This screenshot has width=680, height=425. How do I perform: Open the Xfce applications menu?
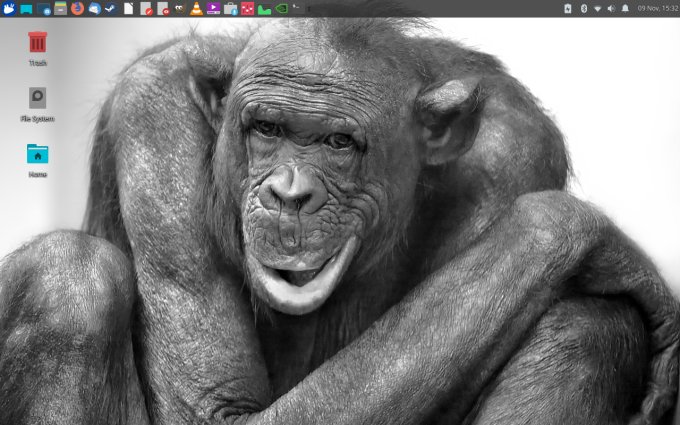(9, 8)
